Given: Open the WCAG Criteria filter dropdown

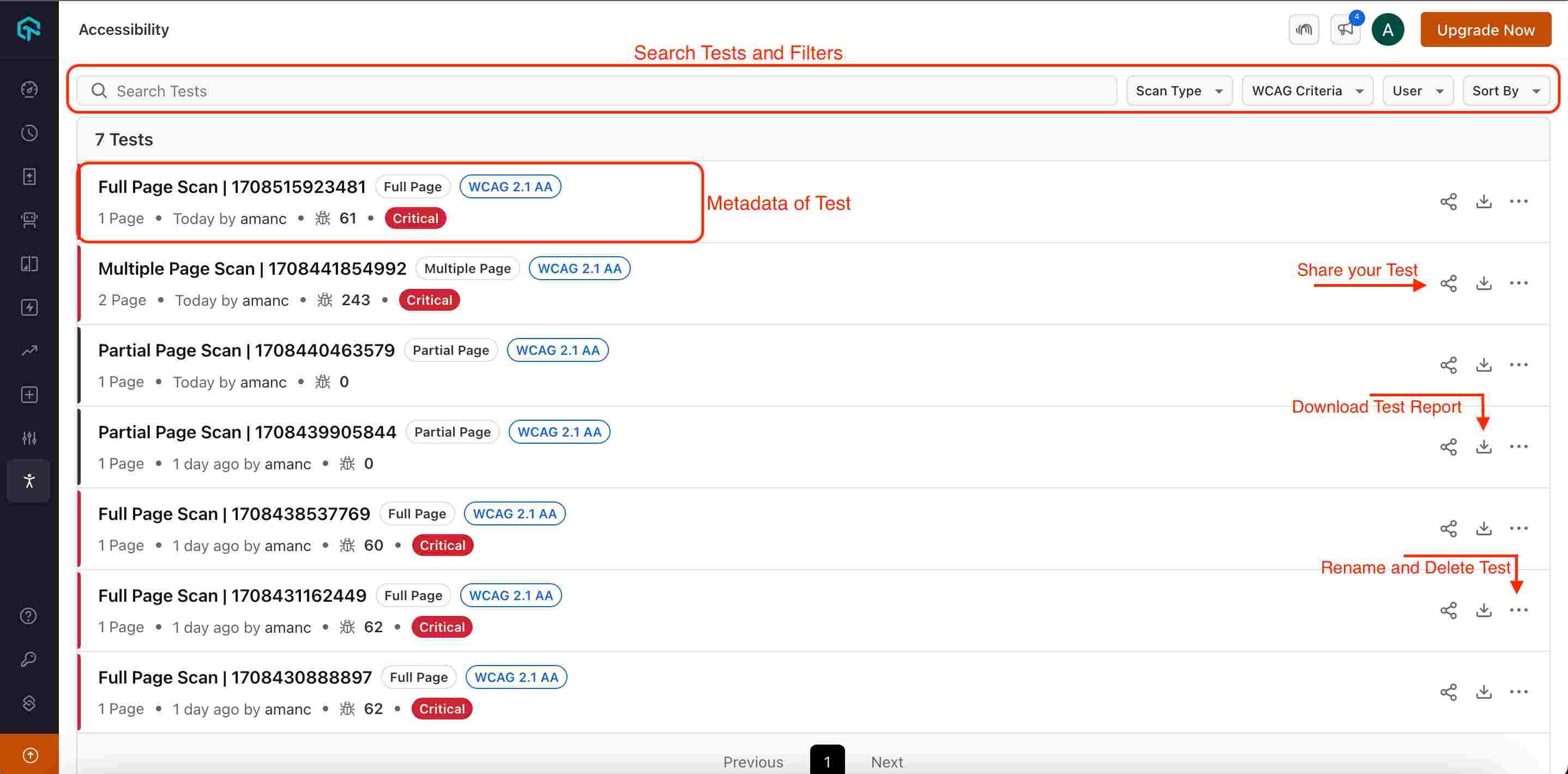Looking at the screenshot, I should coord(1306,90).
